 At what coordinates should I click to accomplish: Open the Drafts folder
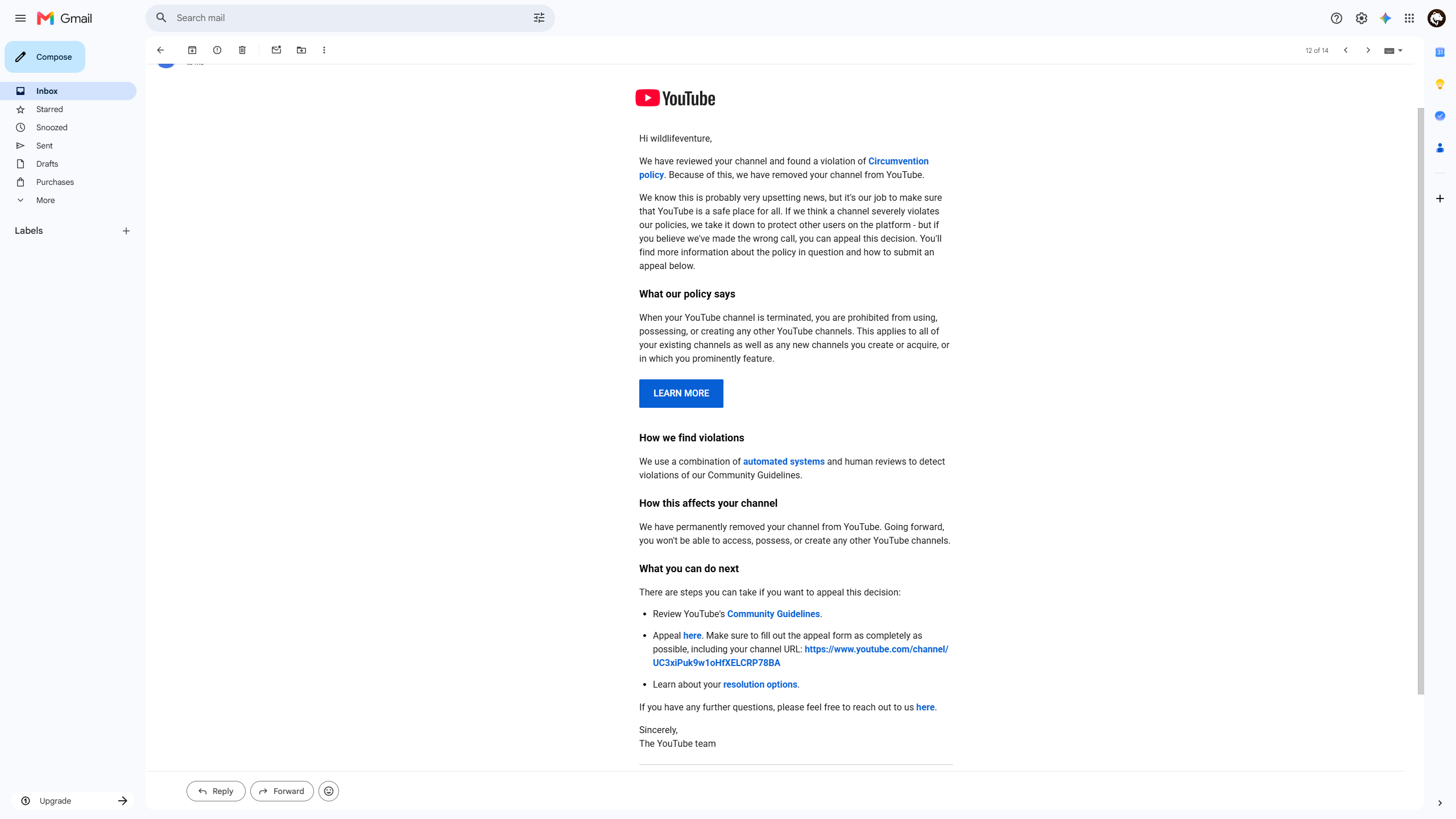pyautogui.click(x=68, y=164)
